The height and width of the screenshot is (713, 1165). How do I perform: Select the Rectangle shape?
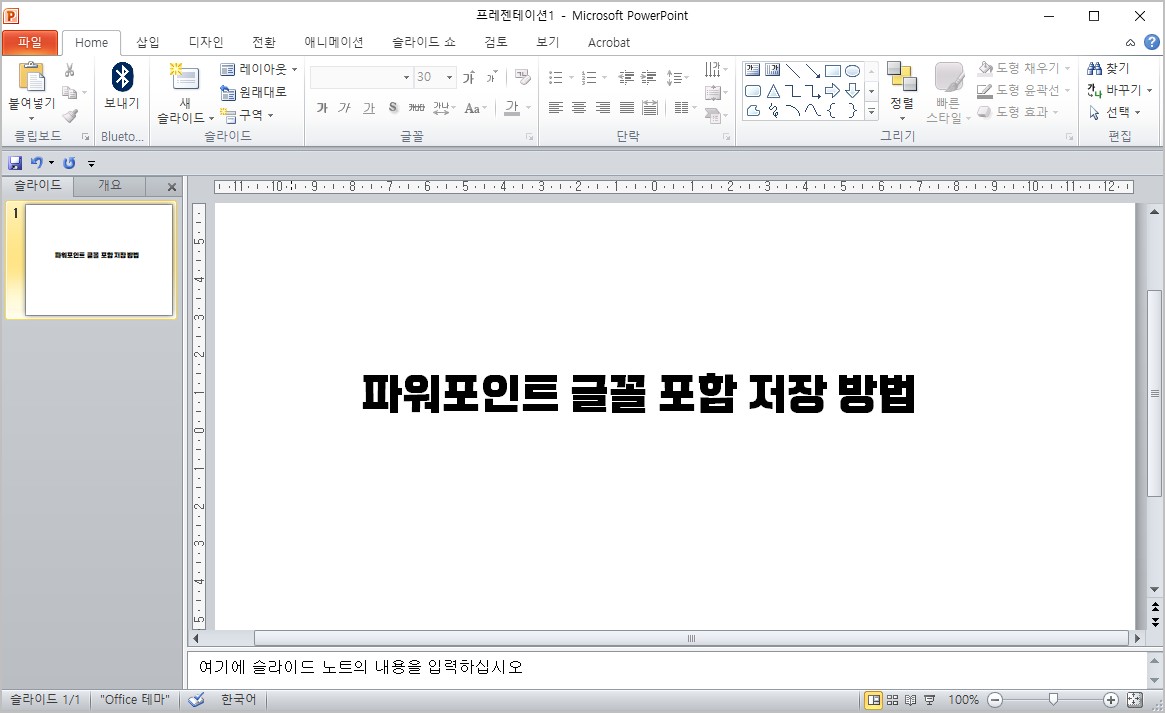[x=833, y=71]
